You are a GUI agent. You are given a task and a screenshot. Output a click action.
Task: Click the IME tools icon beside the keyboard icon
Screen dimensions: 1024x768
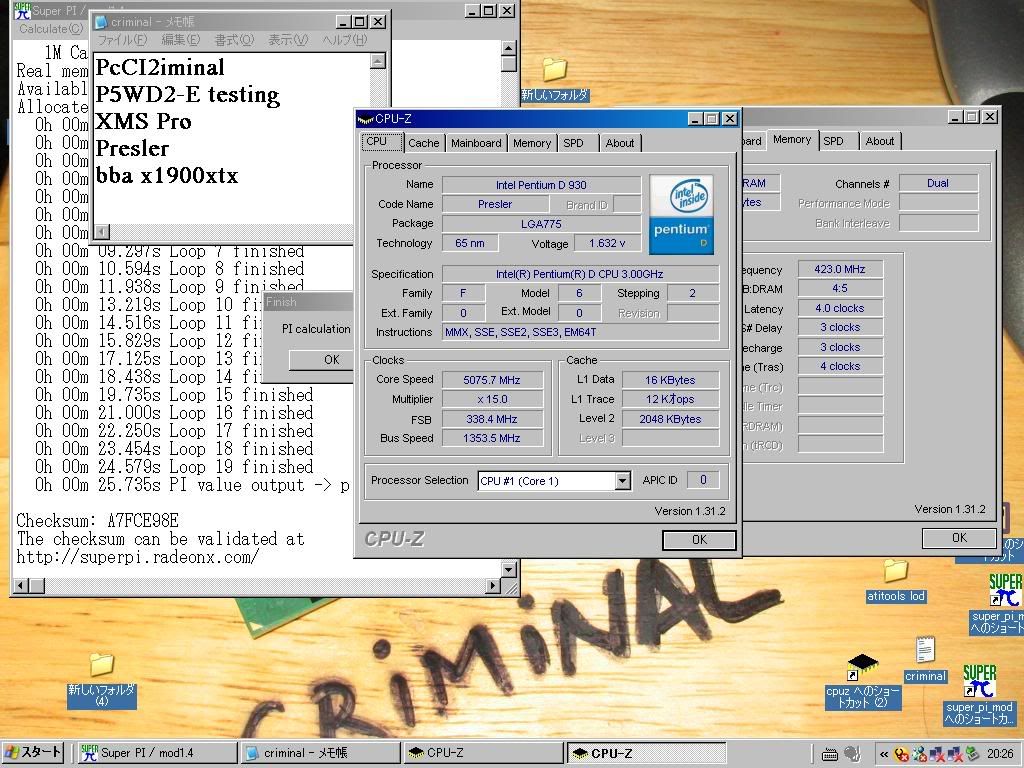click(852, 754)
